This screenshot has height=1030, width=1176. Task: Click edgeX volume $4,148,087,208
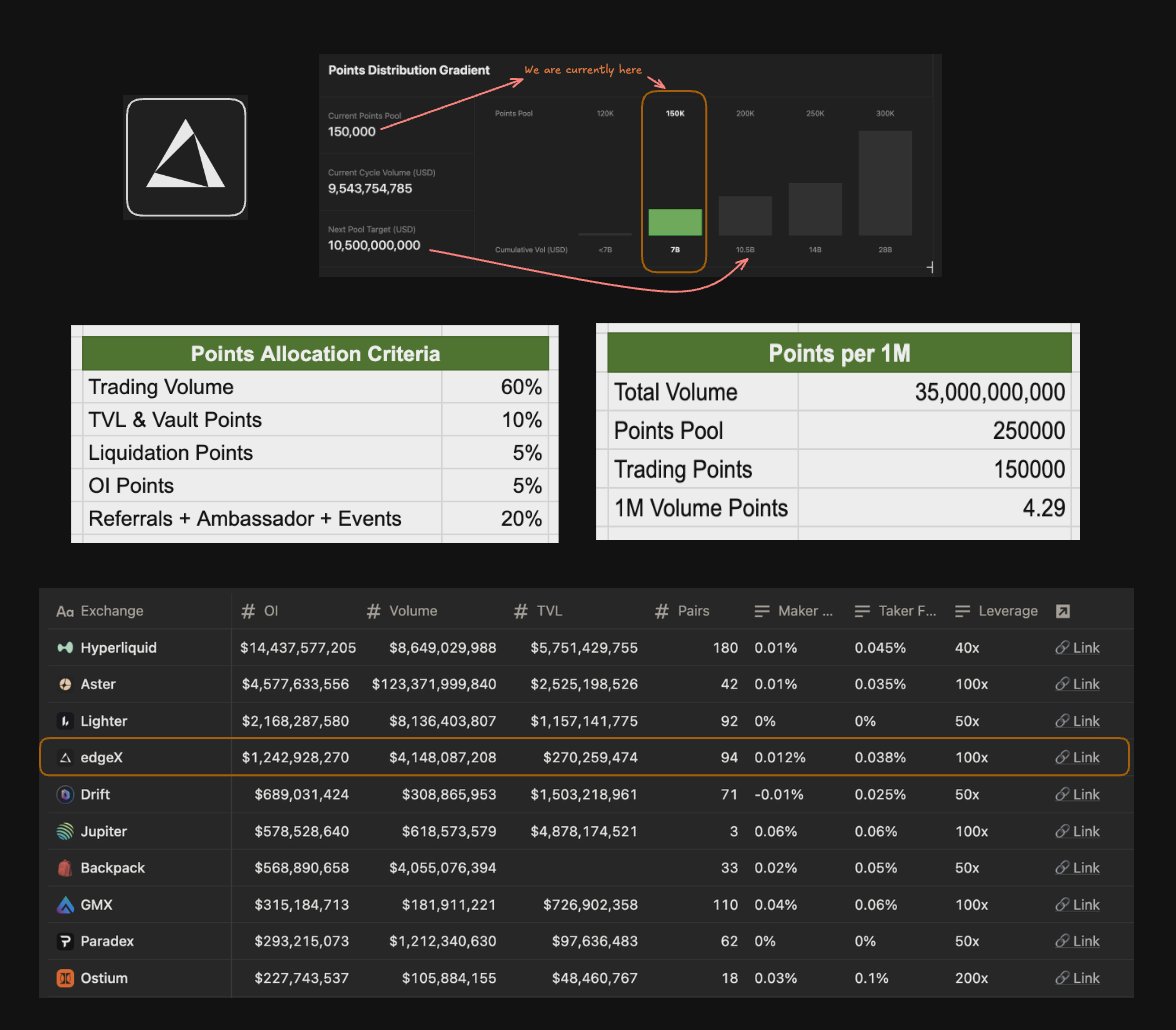pos(442,758)
